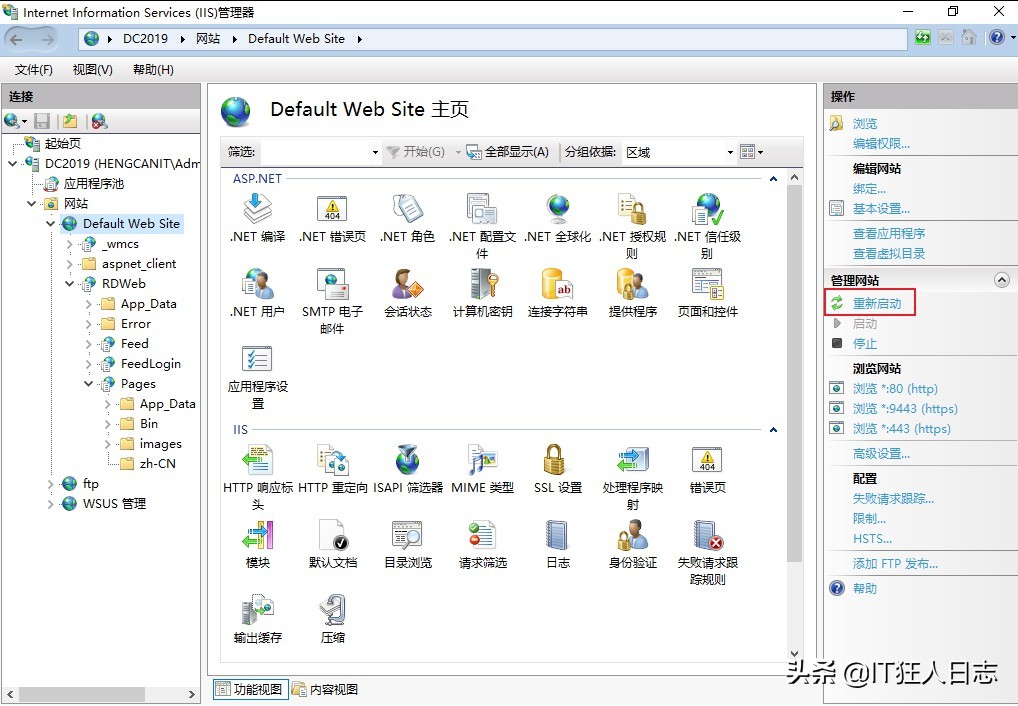The height and width of the screenshot is (706, 1018).
Task: Switch to the 内容视图 tab
Action: tap(325, 689)
